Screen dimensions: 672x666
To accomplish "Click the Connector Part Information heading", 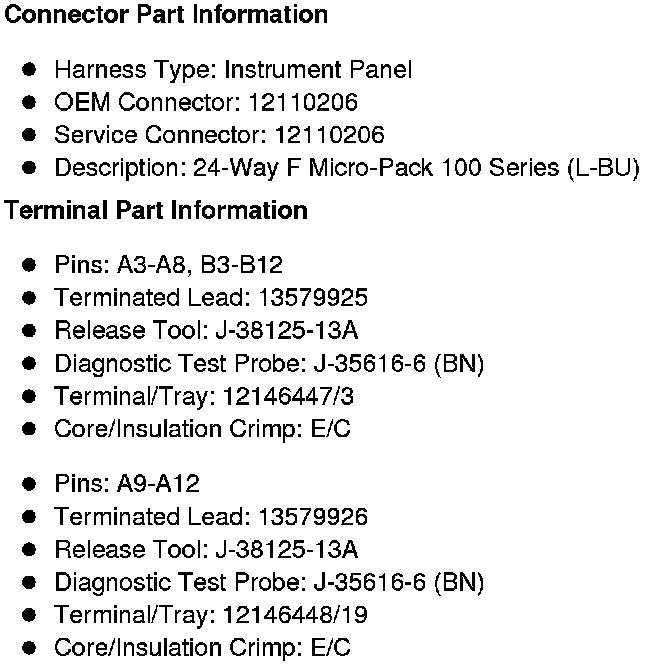I will click(x=167, y=15).
